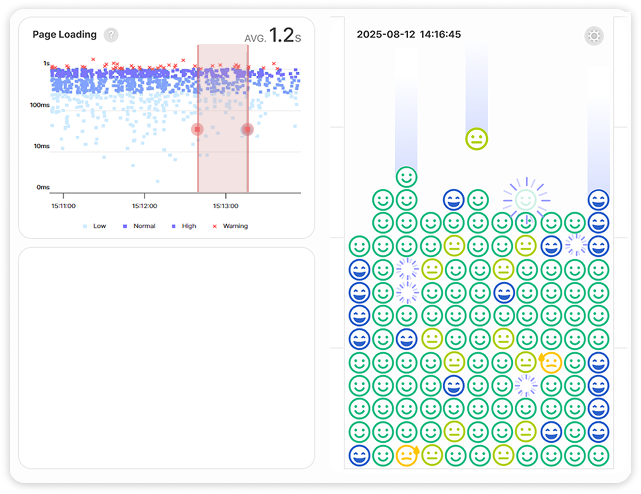Click the 2025-08-12 14:16:45 timestamp
641x494 pixels.
click(408, 35)
